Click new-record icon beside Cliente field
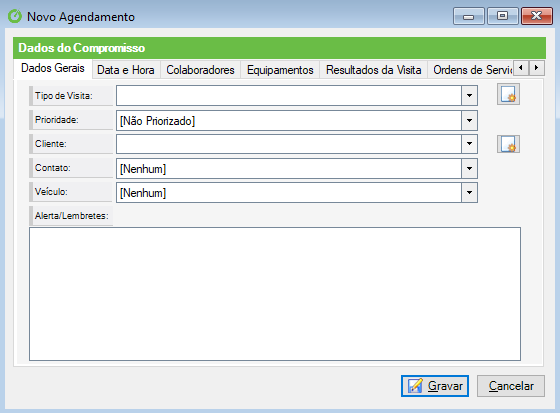This screenshot has width=560, height=413. pos(508,144)
